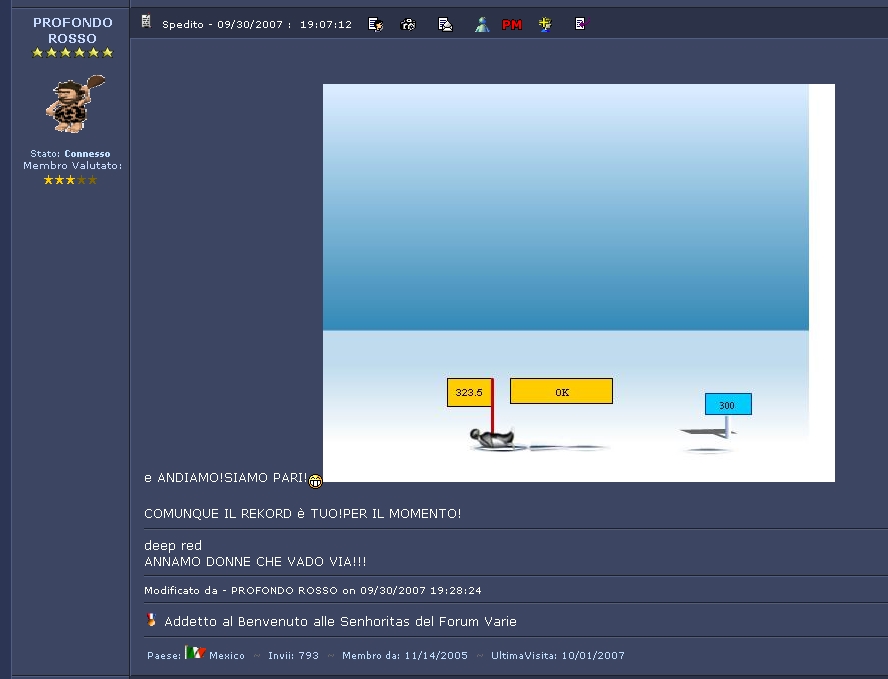Send a private message via PM icon
Viewport: 888px width, 679px height.
(x=512, y=24)
